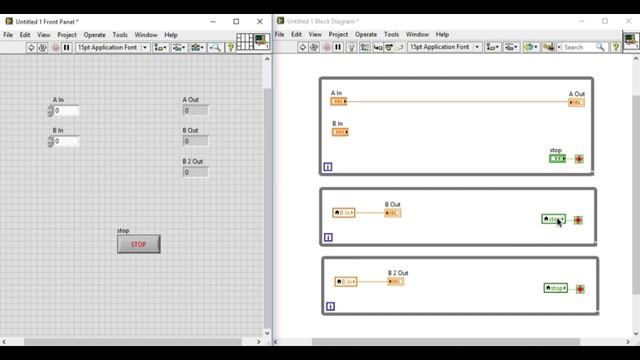Click search magnifier icon in Block Diagram
This screenshot has height=360, width=640.
[600, 47]
